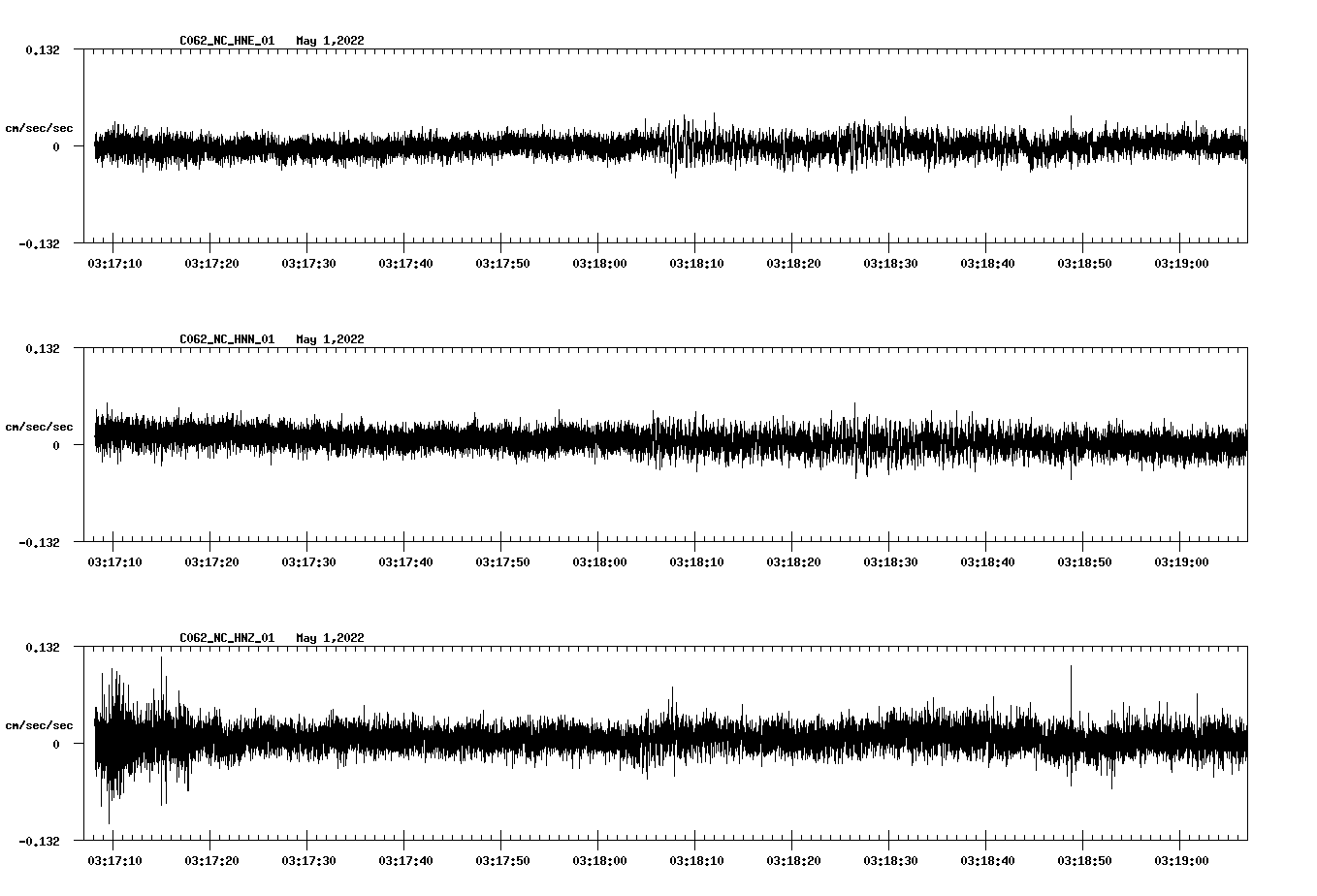1317x896 pixels.
Task: Click the cm/sec/sec unit label on HNE plot
Action: point(39,128)
